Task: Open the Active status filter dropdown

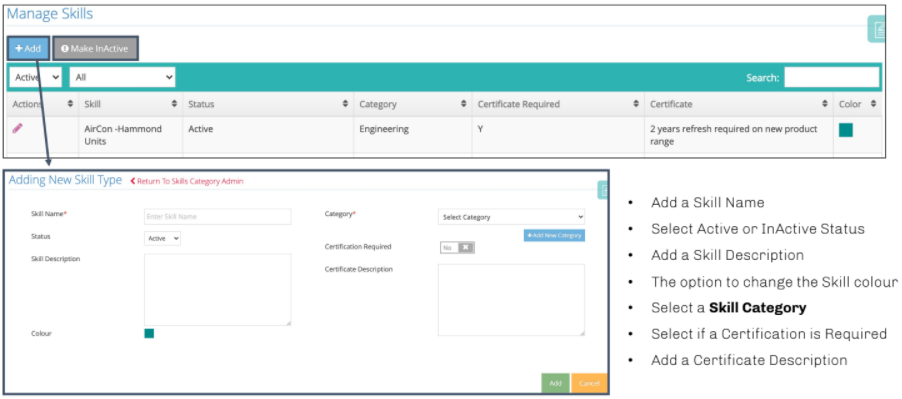Action: 36,77
